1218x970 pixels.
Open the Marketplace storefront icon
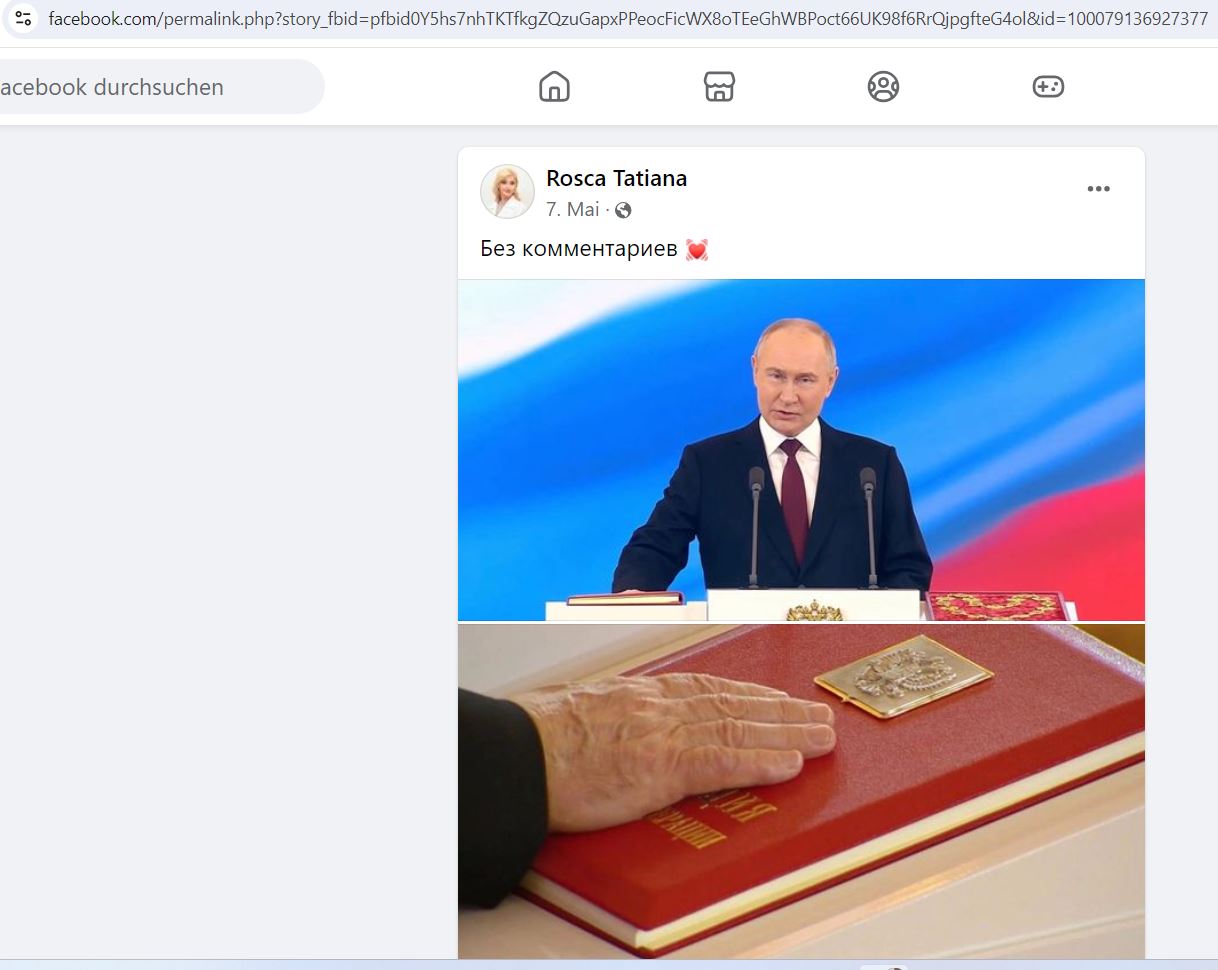tap(719, 87)
